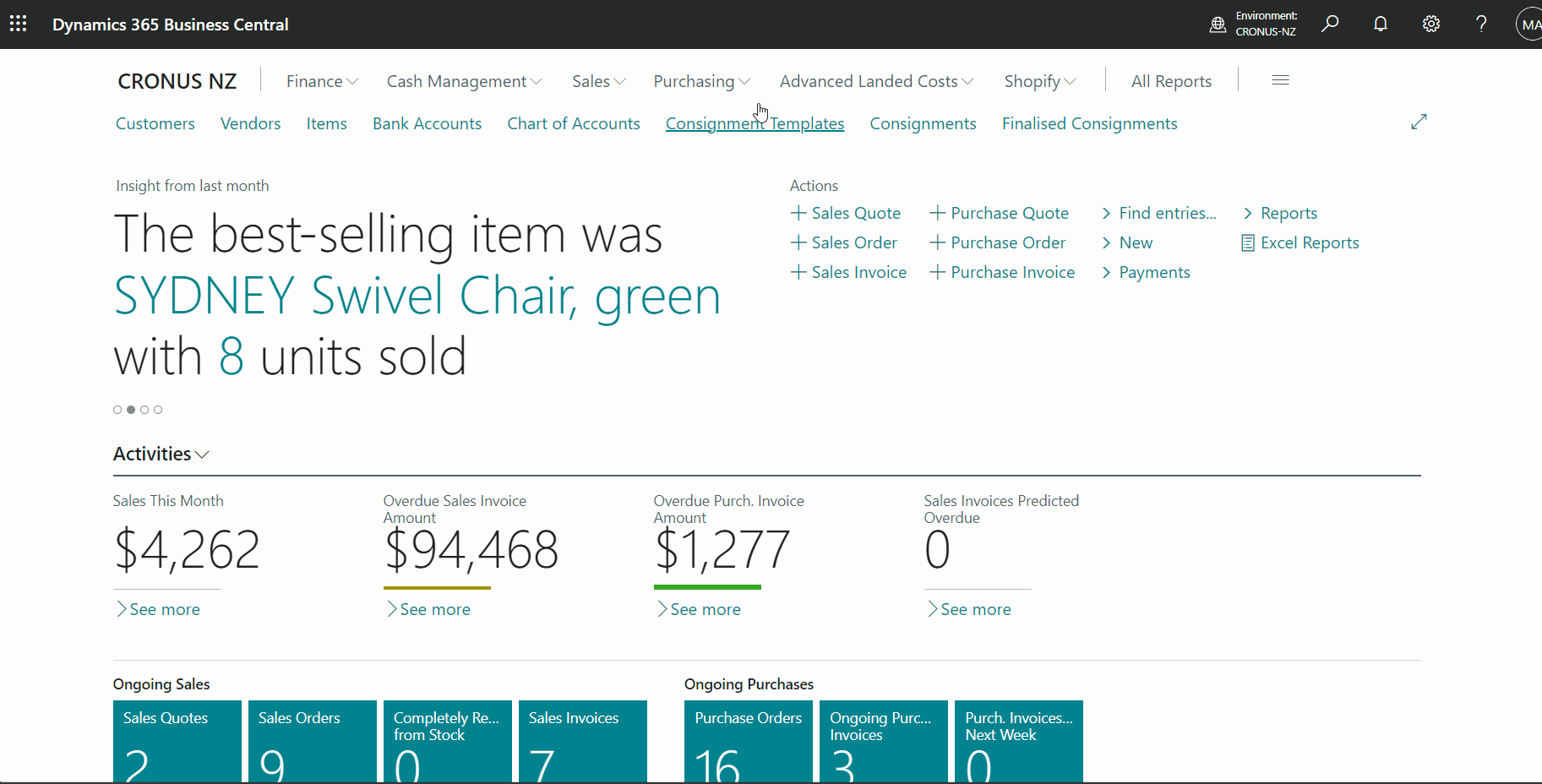Open SYDNEY Swivel Chair, green insight link
Image resolution: width=1542 pixels, height=784 pixels.
click(x=417, y=296)
